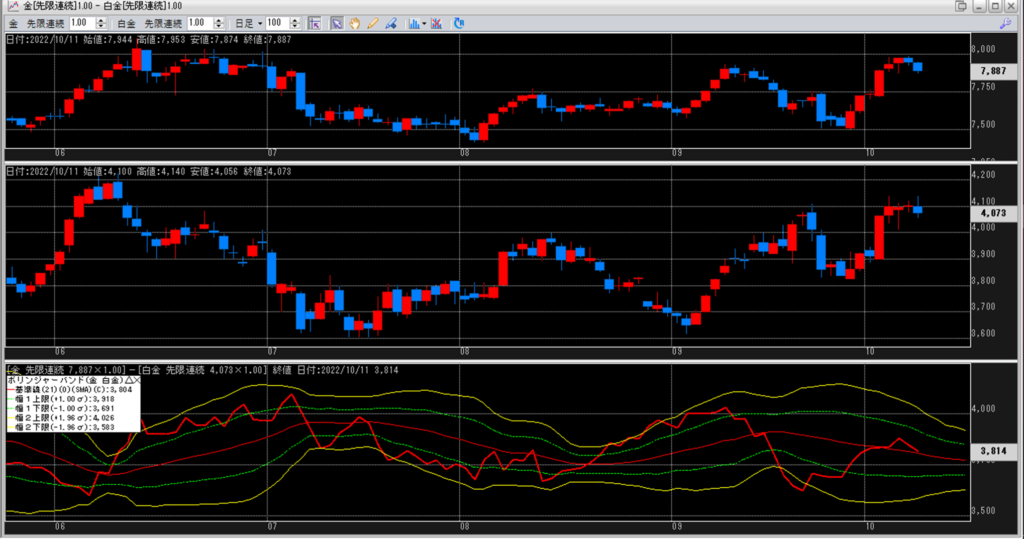
Task: Click the restore-down cascade window button
Action: pyautogui.click(x=961, y=6)
